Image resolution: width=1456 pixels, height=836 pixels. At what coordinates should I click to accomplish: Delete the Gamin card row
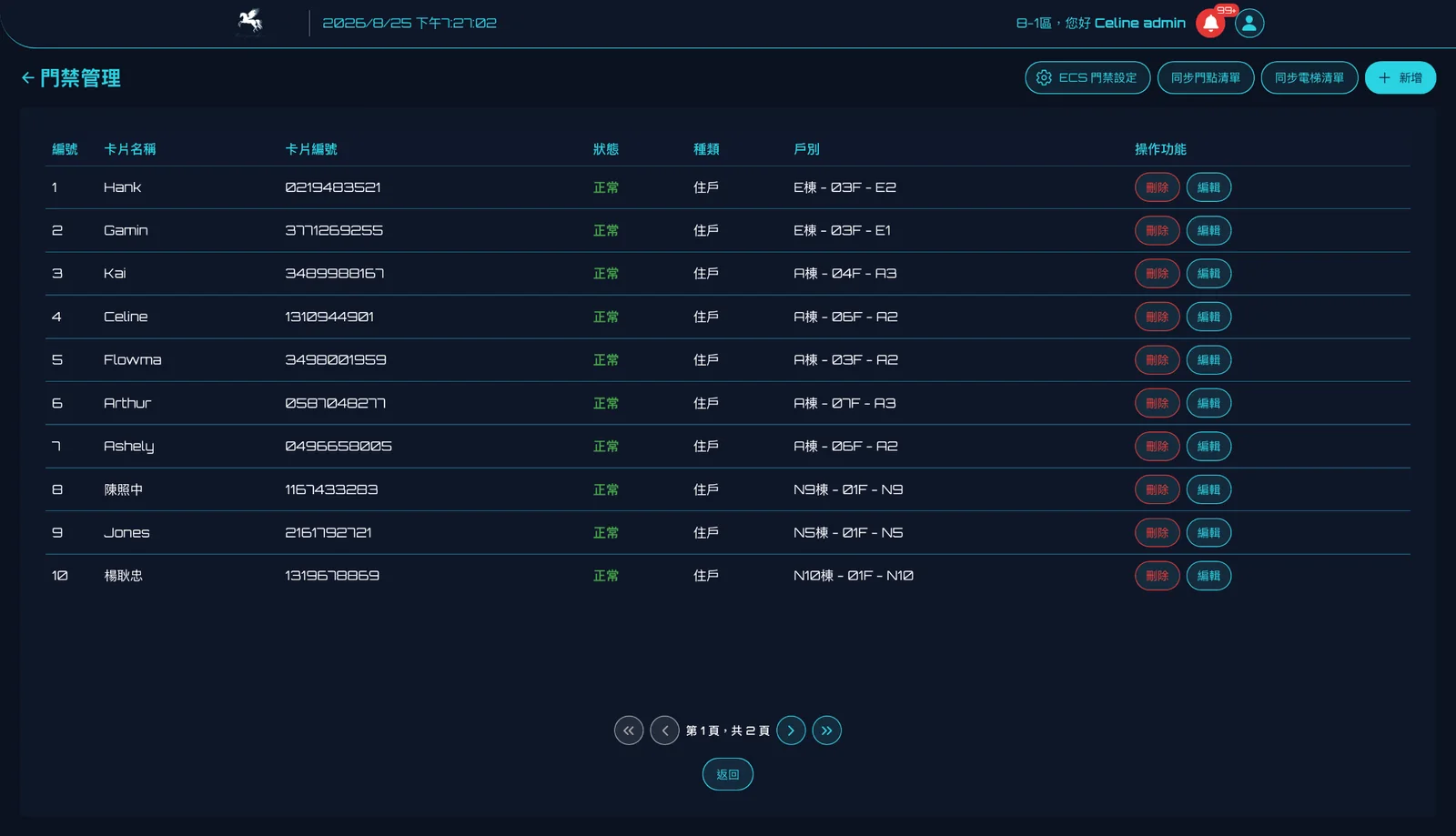pyautogui.click(x=1158, y=231)
